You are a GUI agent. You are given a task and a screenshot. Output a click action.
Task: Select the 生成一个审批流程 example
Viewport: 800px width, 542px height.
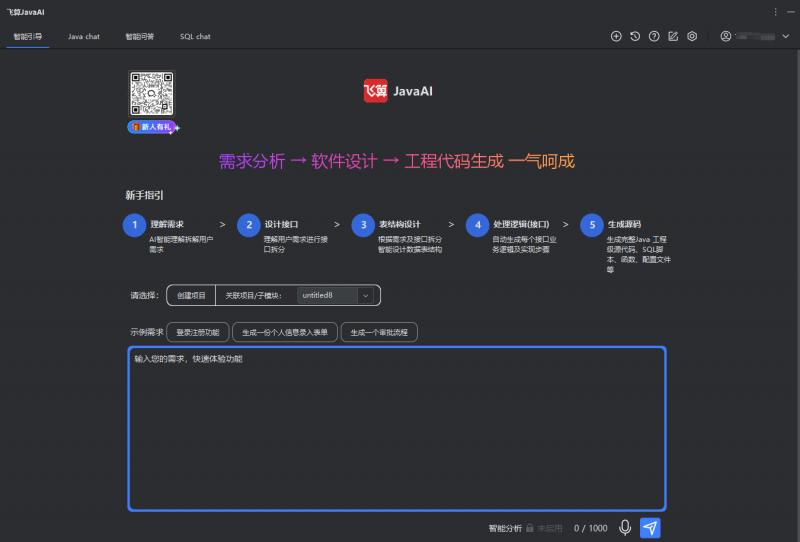point(378,331)
